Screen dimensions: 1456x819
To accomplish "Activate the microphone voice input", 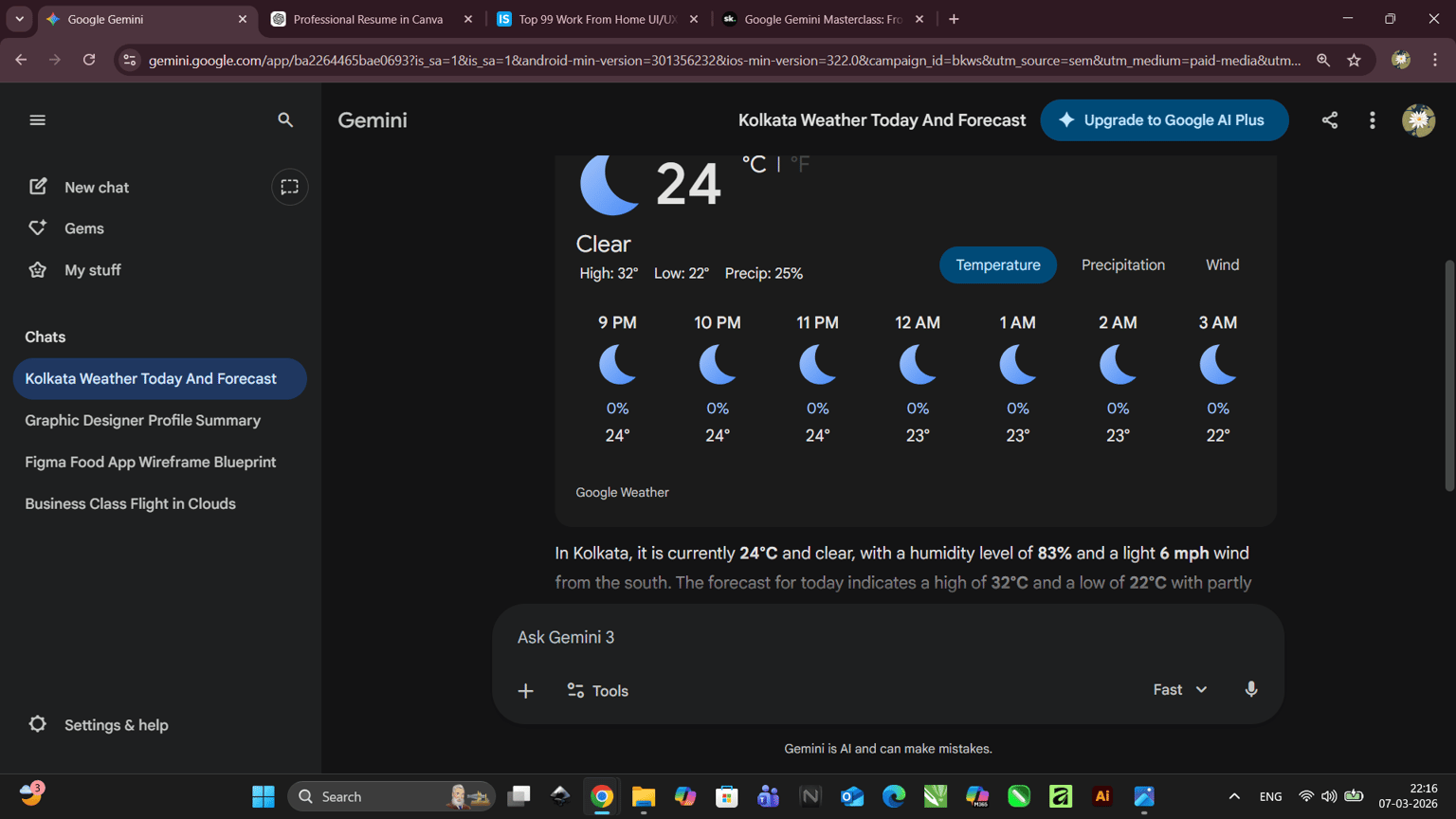I will click(x=1251, y=690).
